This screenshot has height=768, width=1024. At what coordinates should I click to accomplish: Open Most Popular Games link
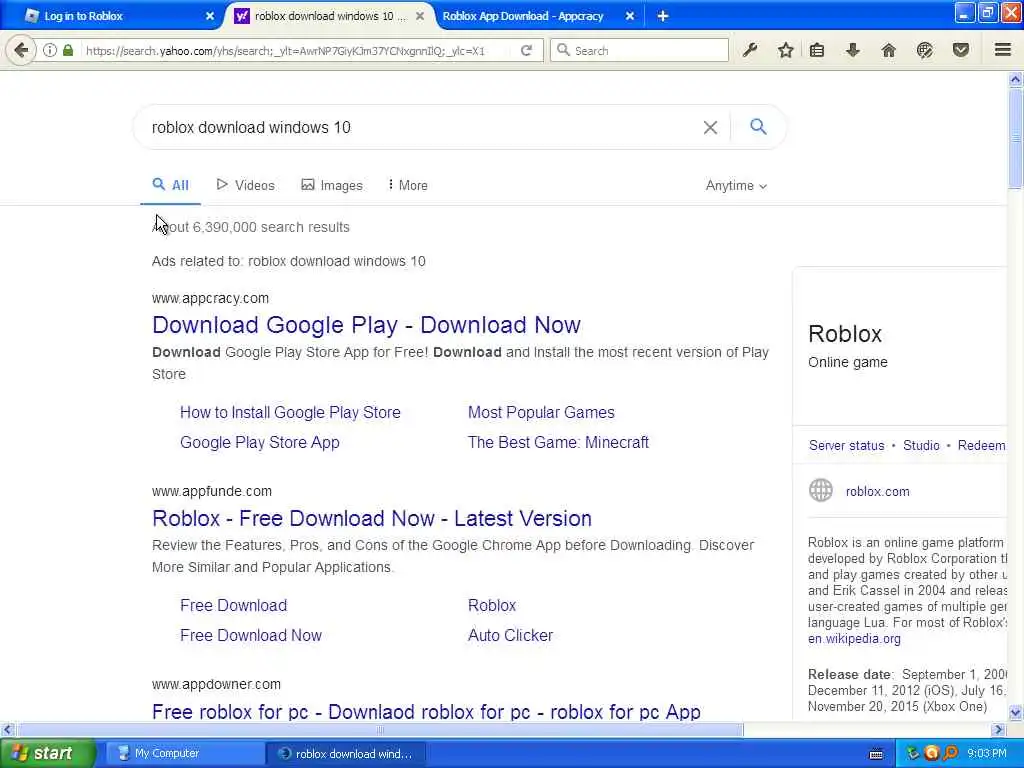(x=541, y=412)
